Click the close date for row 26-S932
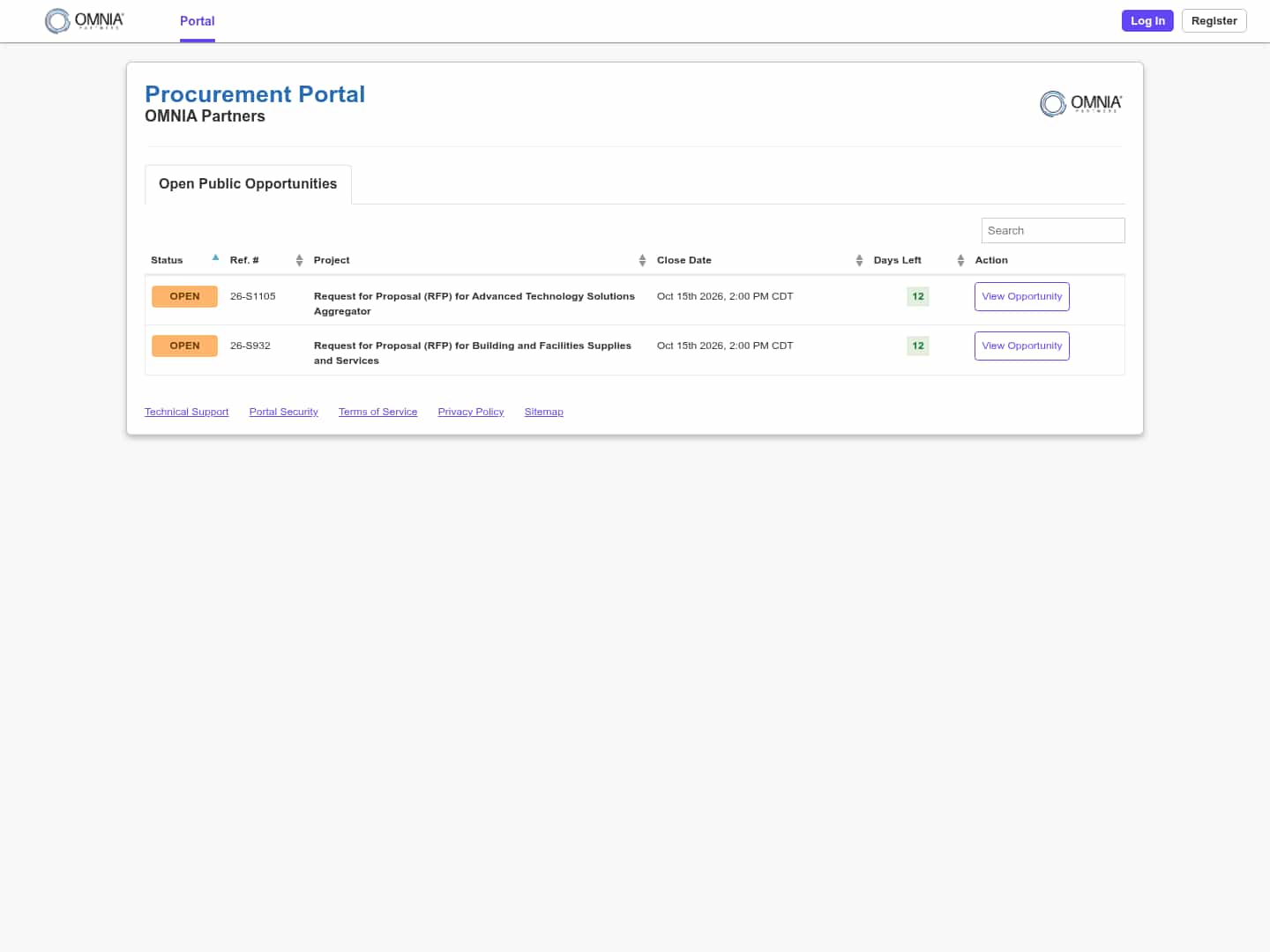 point(725,346)
